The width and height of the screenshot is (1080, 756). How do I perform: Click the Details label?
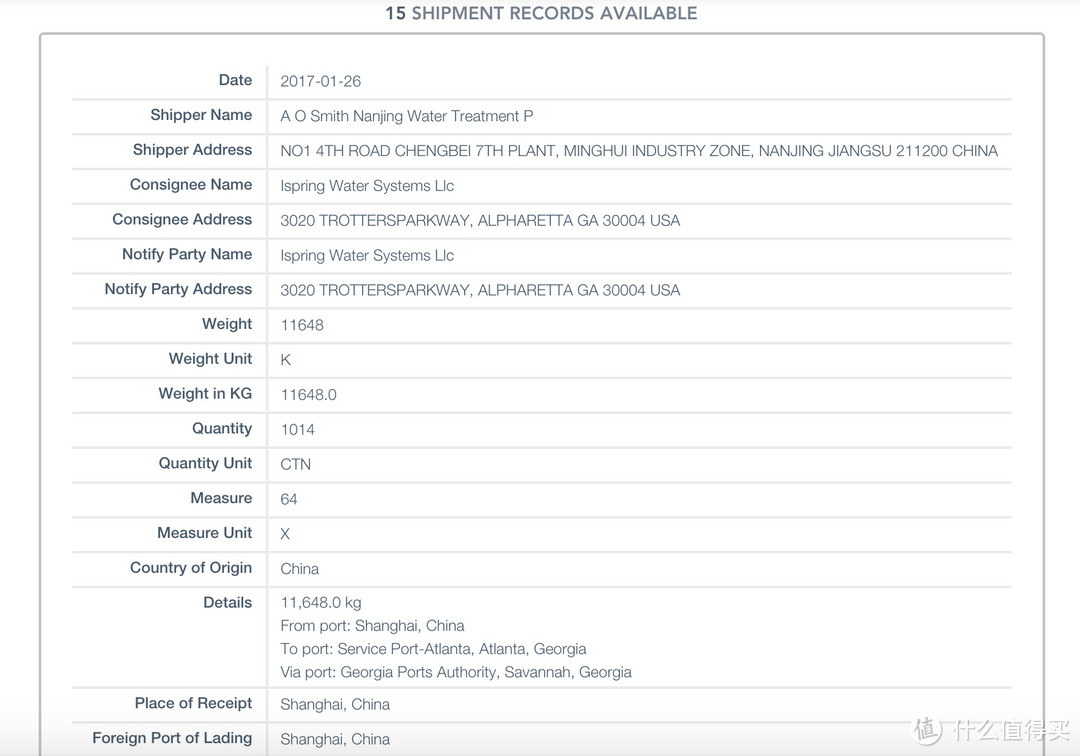227,602
